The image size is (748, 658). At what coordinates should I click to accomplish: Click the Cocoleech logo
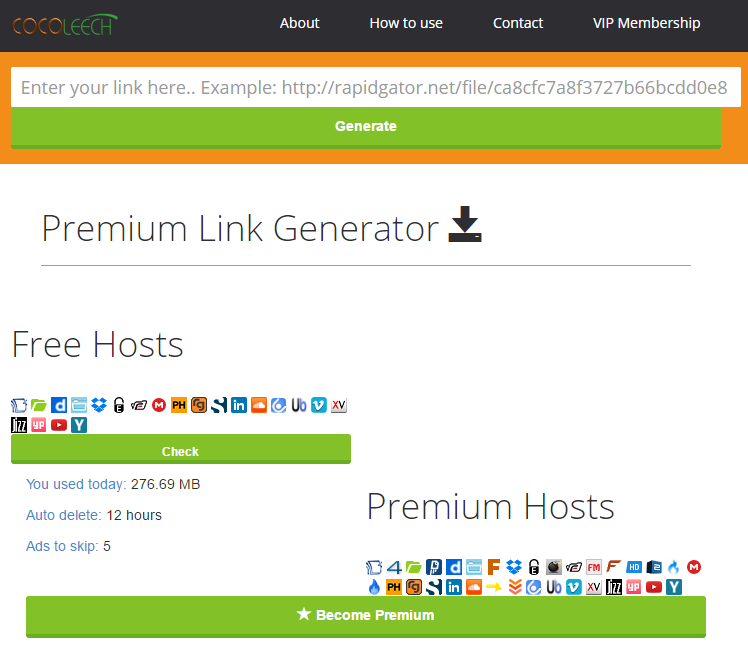[65, 25]
